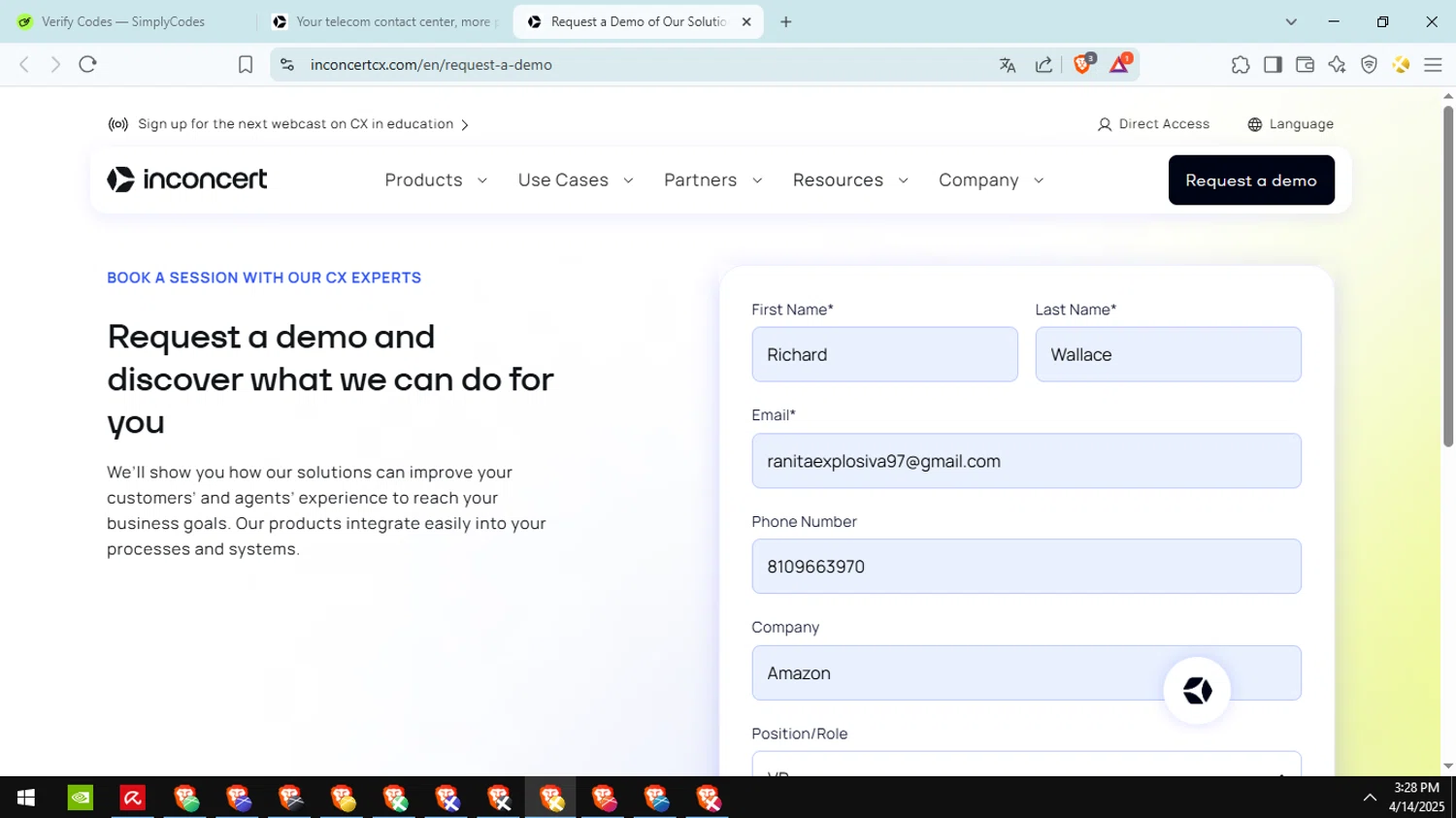1456x818 pixels.
Task: Open Brave Shields lion icon
Action: (1083, 64)
